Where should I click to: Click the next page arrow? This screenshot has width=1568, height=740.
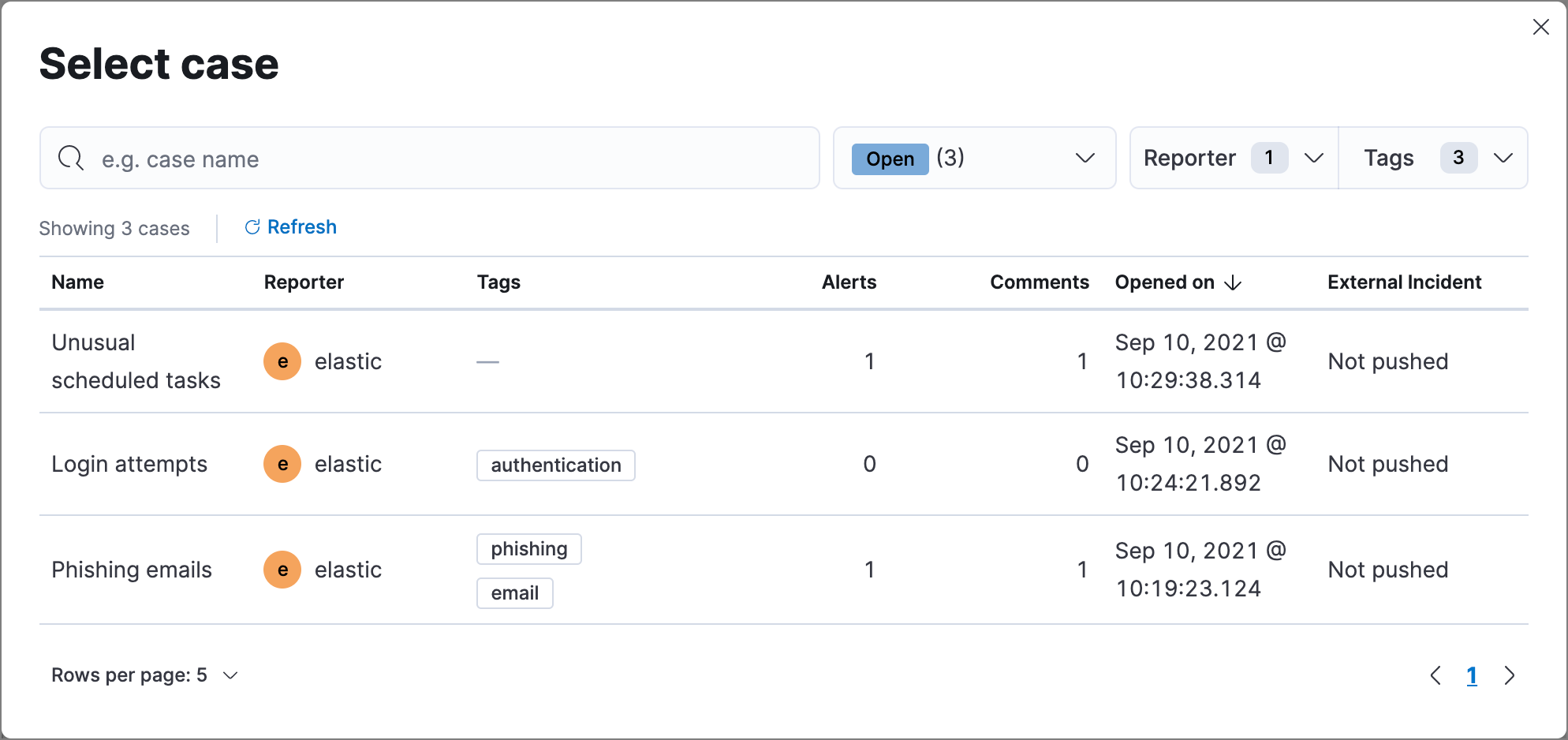1510,675
